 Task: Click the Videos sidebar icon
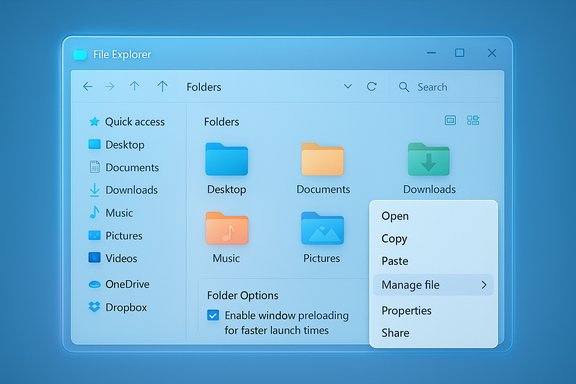pos(94,258)
